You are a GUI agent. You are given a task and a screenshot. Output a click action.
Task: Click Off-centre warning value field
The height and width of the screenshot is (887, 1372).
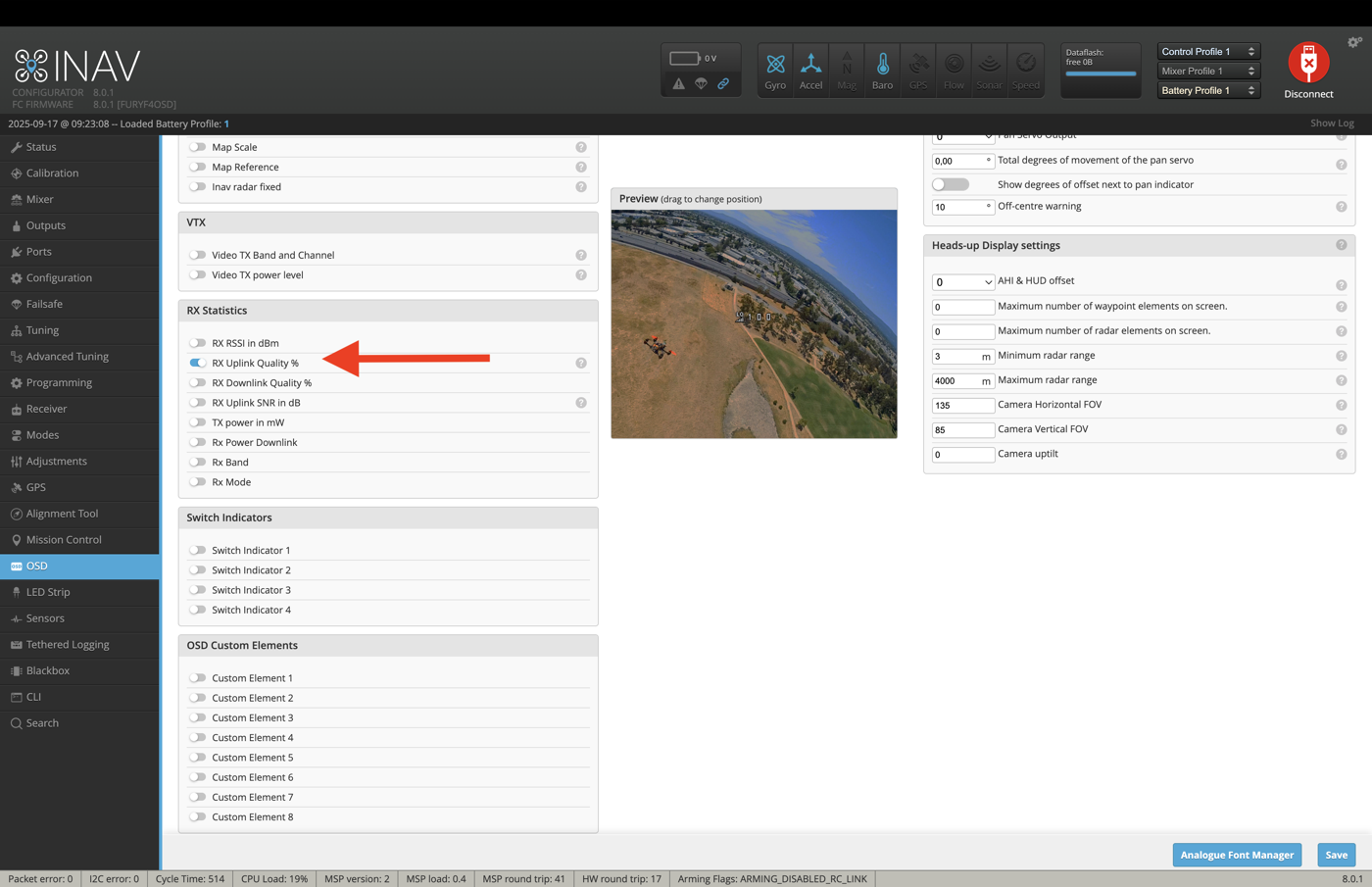(963, 207)
